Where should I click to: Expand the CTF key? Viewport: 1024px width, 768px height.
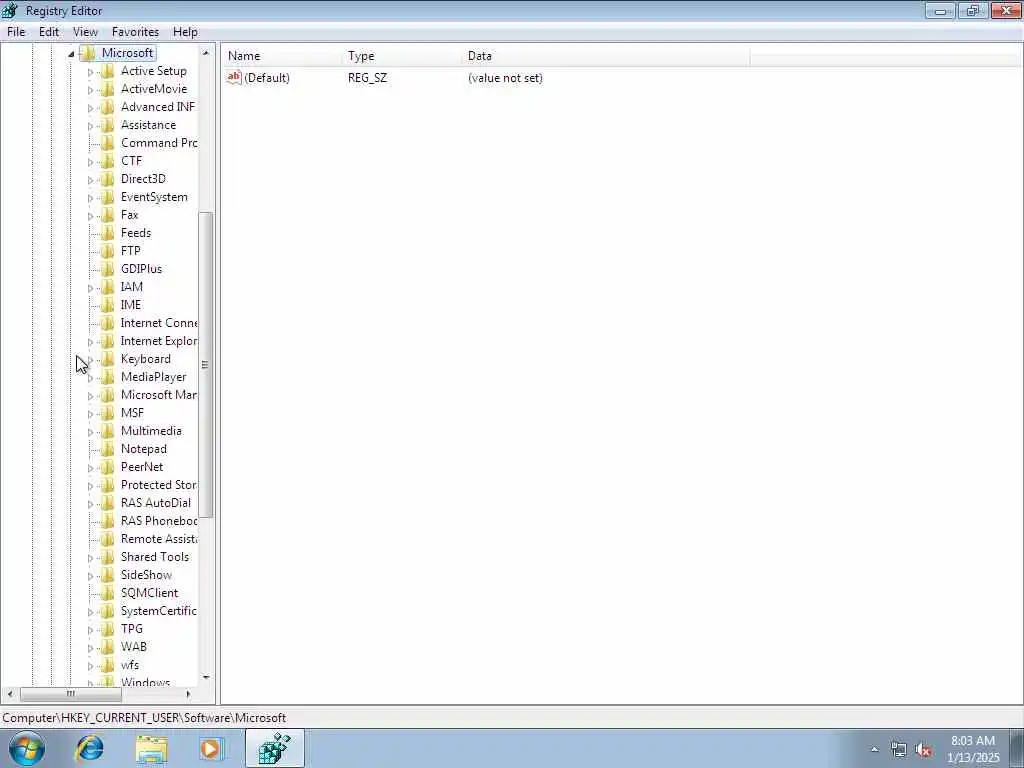(90, 161)
